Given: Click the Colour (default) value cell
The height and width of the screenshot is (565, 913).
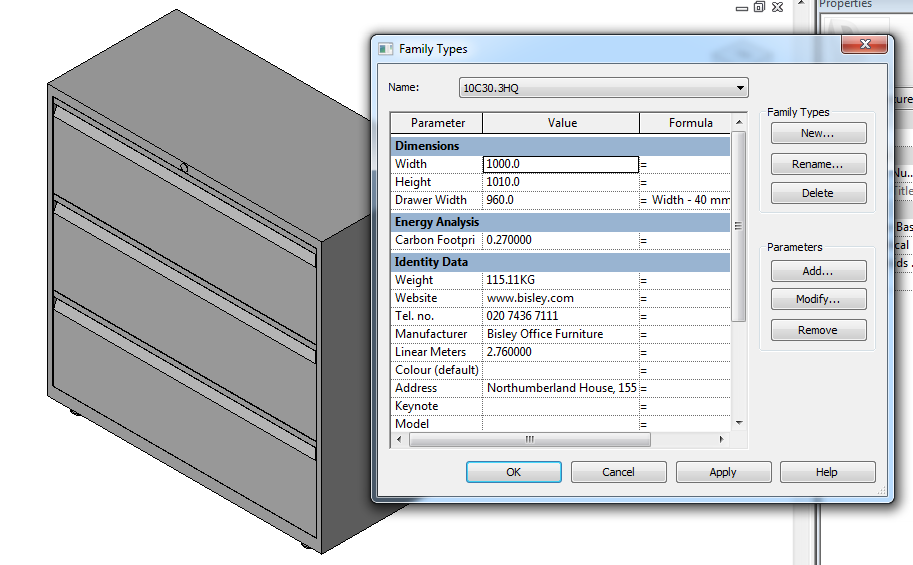Looking at the screenshot, I should coord(561,370).
